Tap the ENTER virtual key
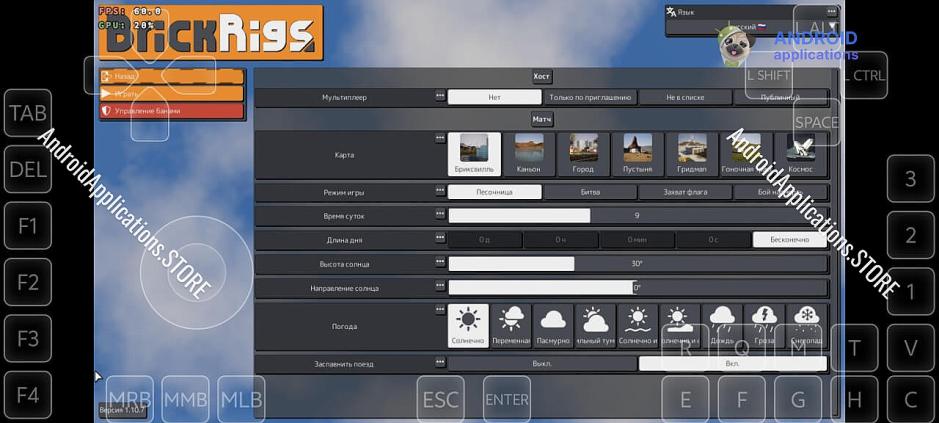Image resolution: width=939 pixels, height=423 pixels. (507, 400)
